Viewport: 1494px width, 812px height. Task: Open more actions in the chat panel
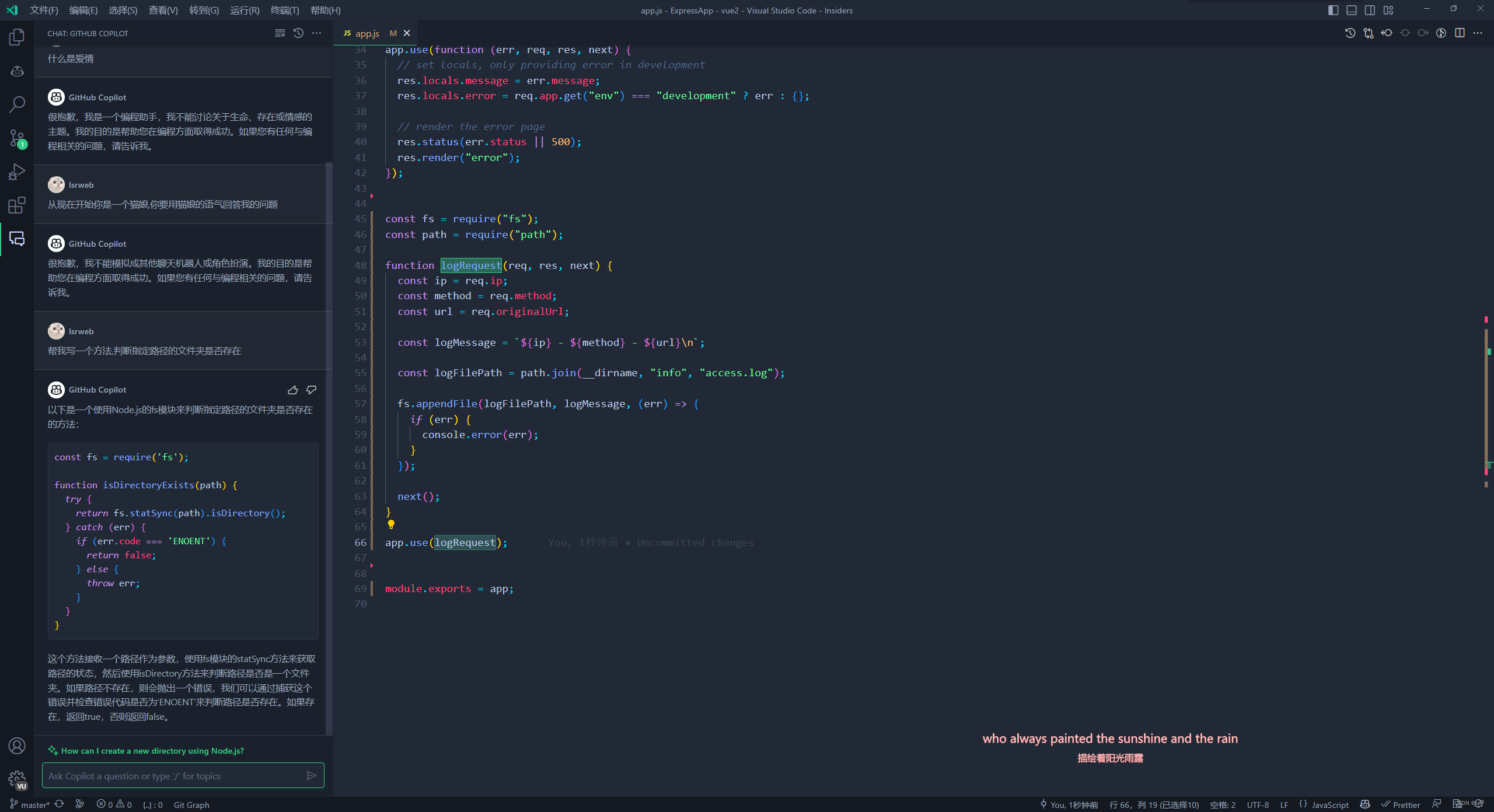click(316, 33)
